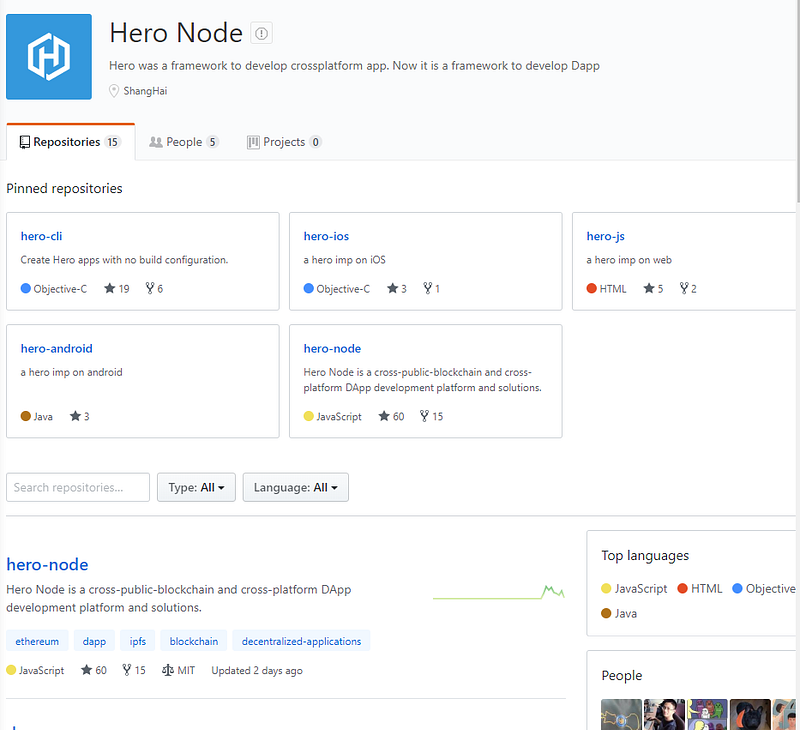Select the dapp topic tag

pos(94,641)
